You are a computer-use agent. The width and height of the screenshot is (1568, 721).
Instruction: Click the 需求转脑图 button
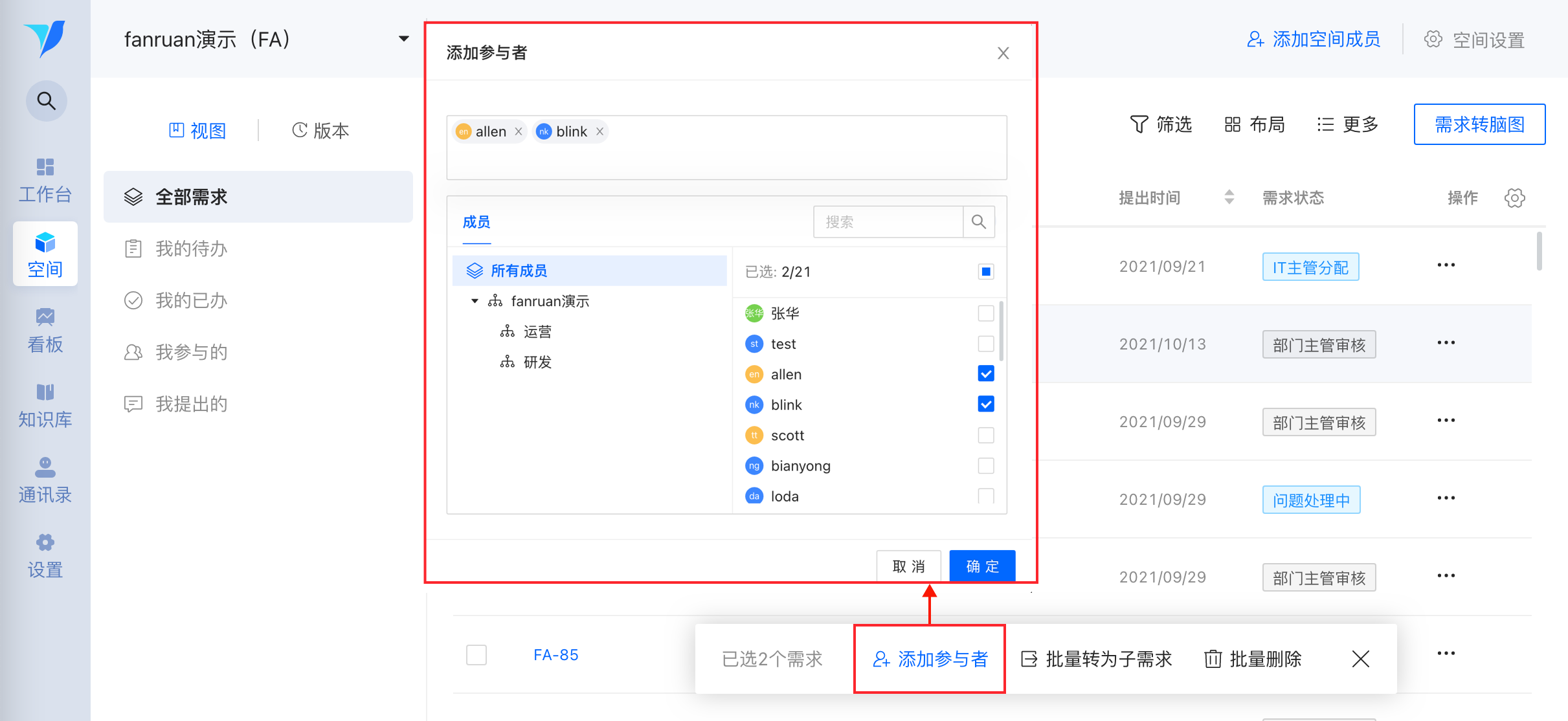(x=1479, y=124)
